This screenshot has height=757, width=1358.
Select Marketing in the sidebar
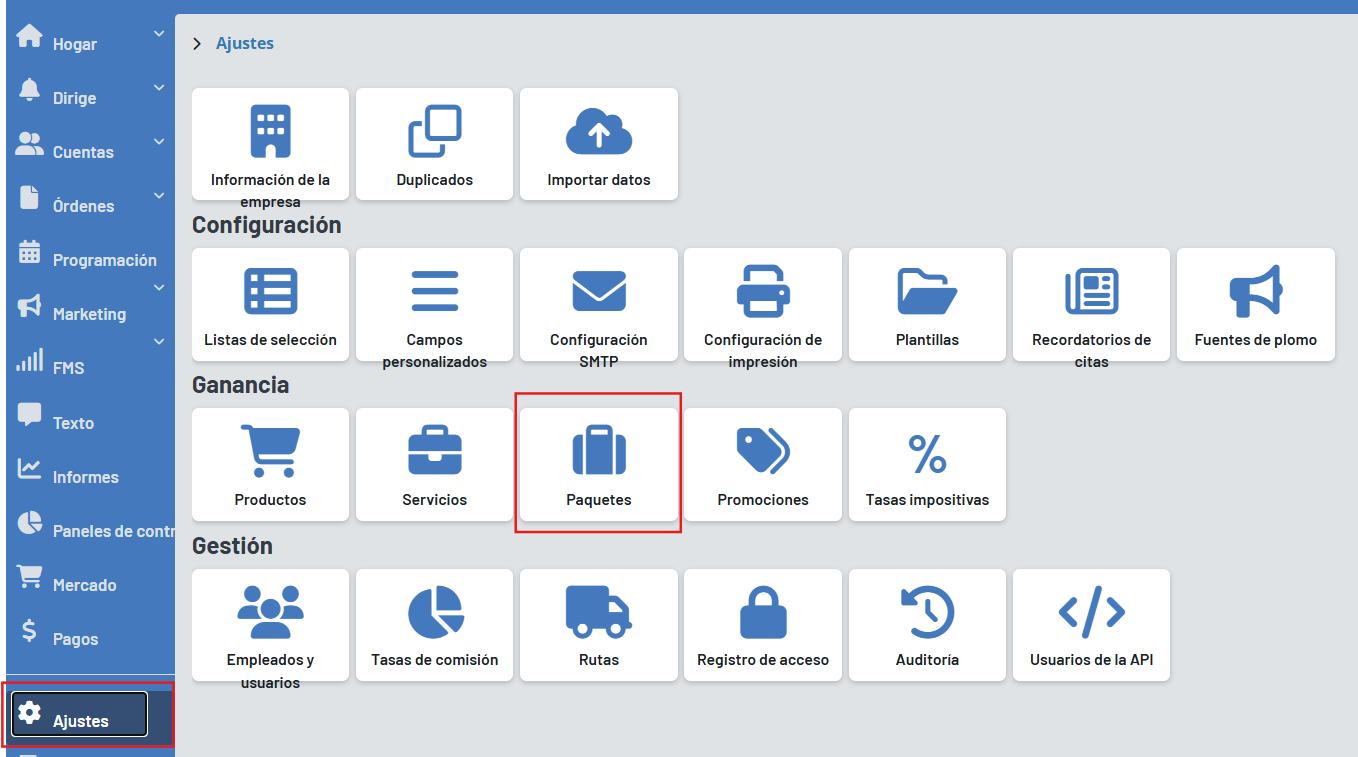point(89,314)
